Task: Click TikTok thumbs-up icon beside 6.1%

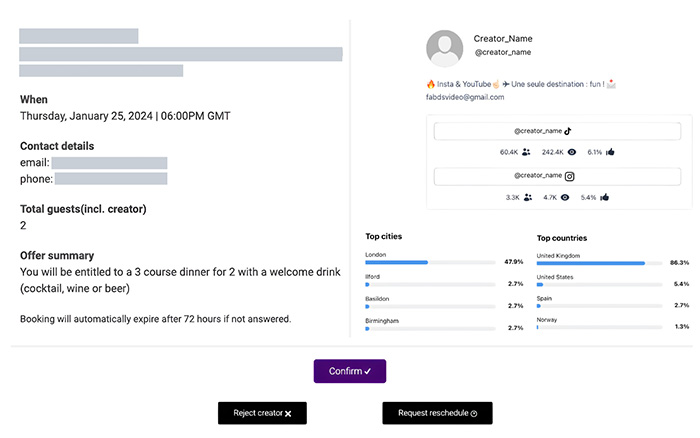Action: 610,152
